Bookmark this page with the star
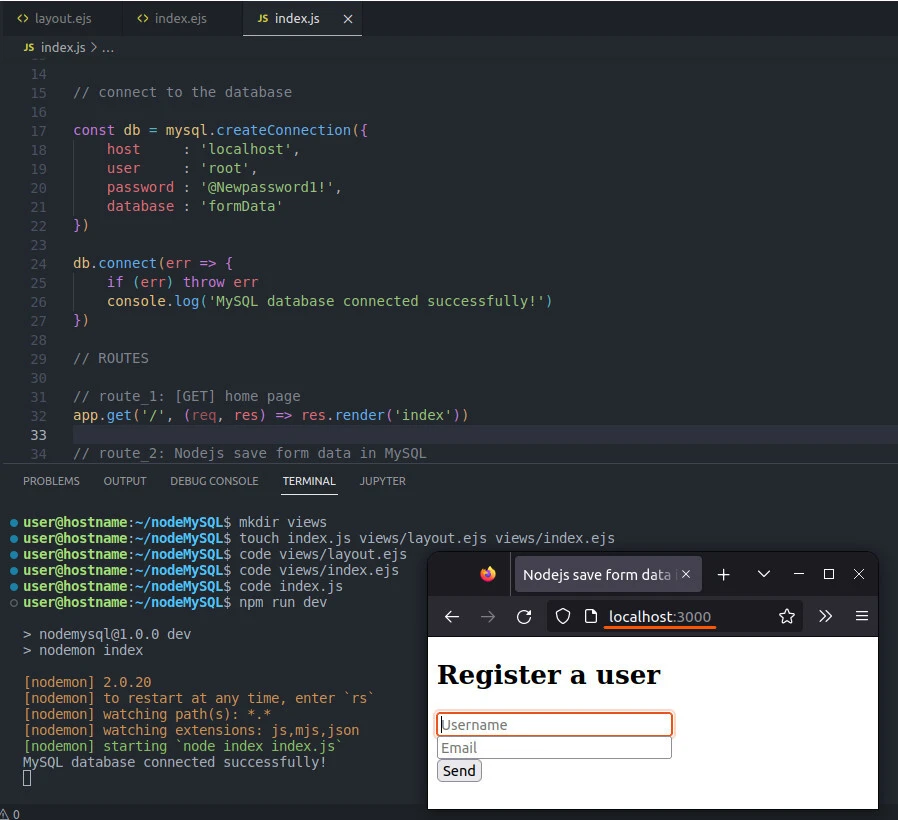The image size is (898, 820). (786, 616)
